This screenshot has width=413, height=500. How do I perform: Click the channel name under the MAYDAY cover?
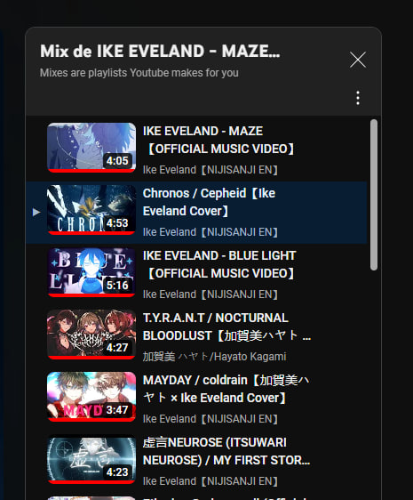pos(210,419)
